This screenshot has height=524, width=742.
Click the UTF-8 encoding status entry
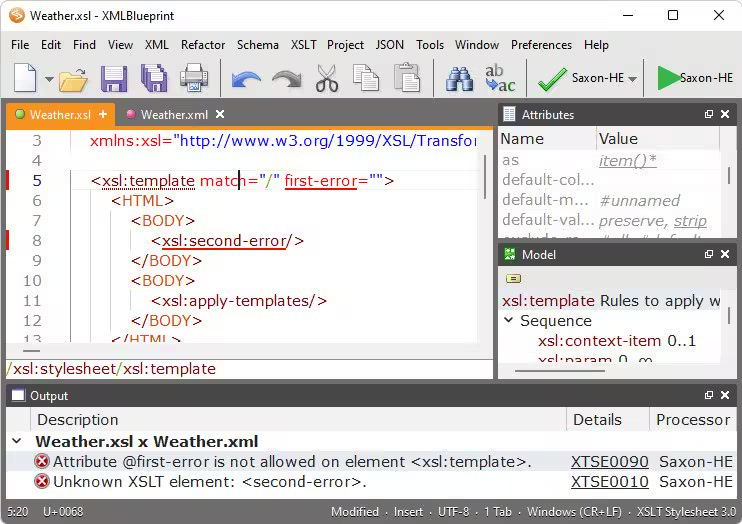pos(453,512)
